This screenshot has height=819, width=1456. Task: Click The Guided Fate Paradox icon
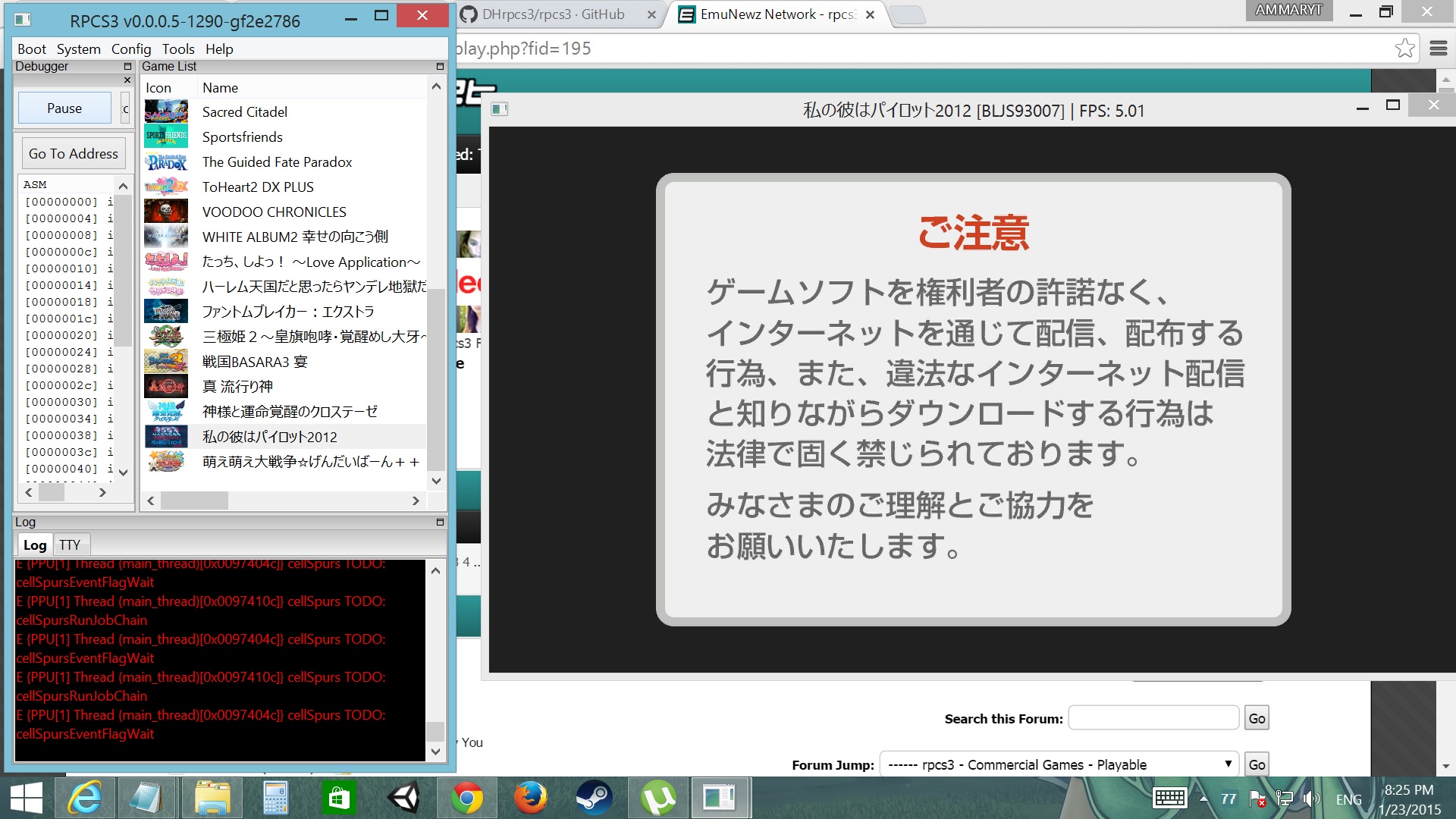click(x=166, y=162)
